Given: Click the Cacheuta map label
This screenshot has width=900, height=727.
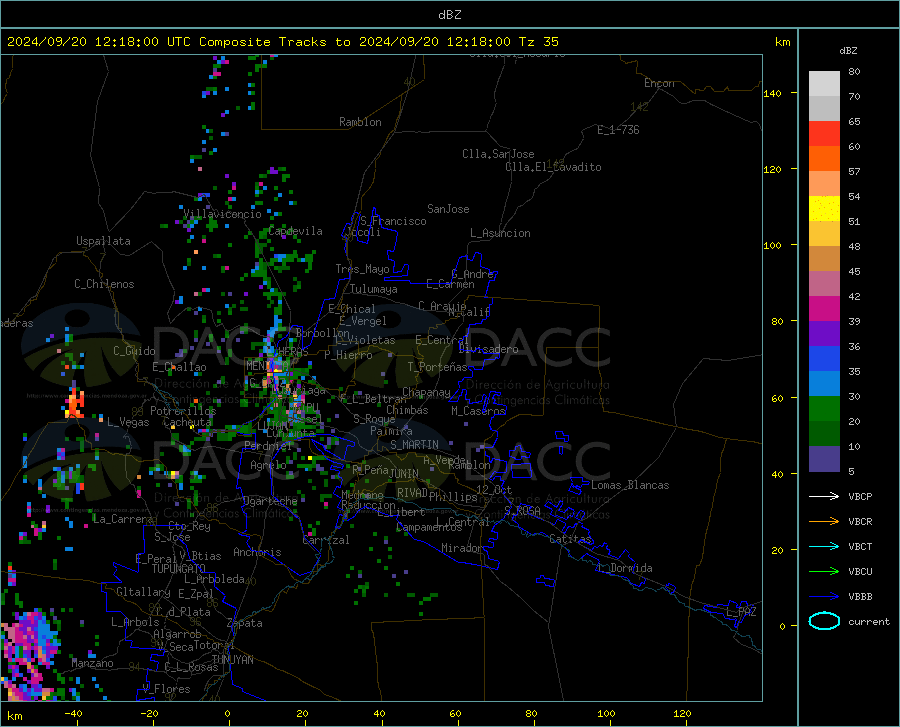Looking at the screenshot, I should [x=187, y=422].
